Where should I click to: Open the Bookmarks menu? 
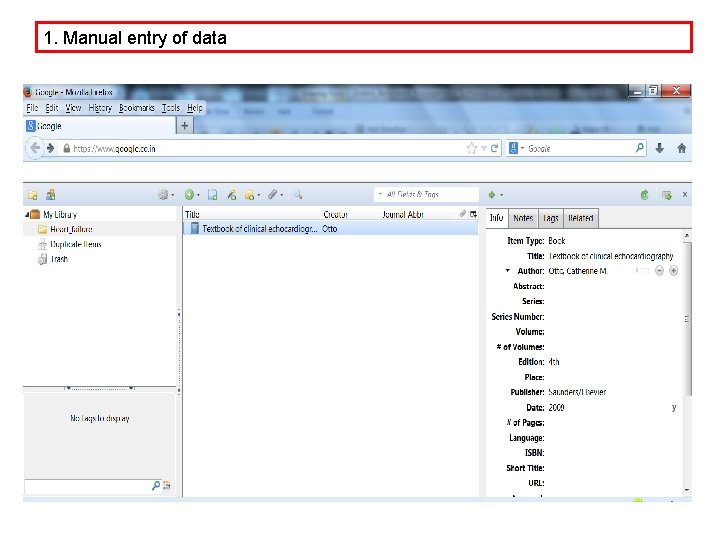tap(136, 108)
